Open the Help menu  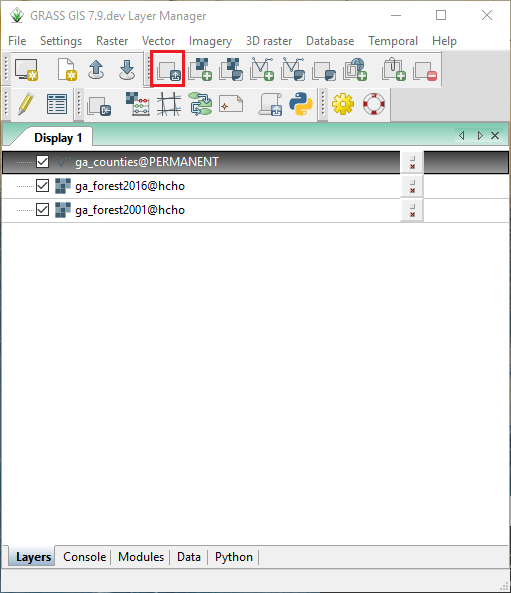pyautogui.click(x=444, y=41)
